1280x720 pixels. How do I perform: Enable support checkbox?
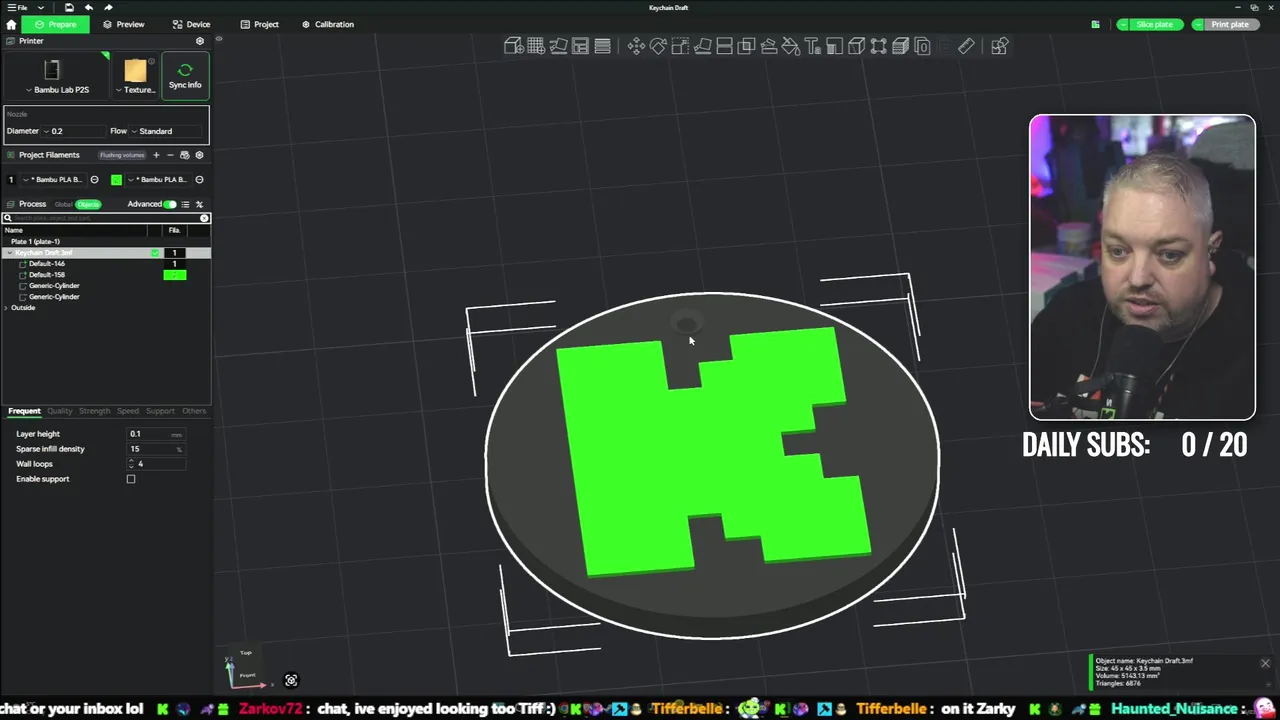(131, 479)
